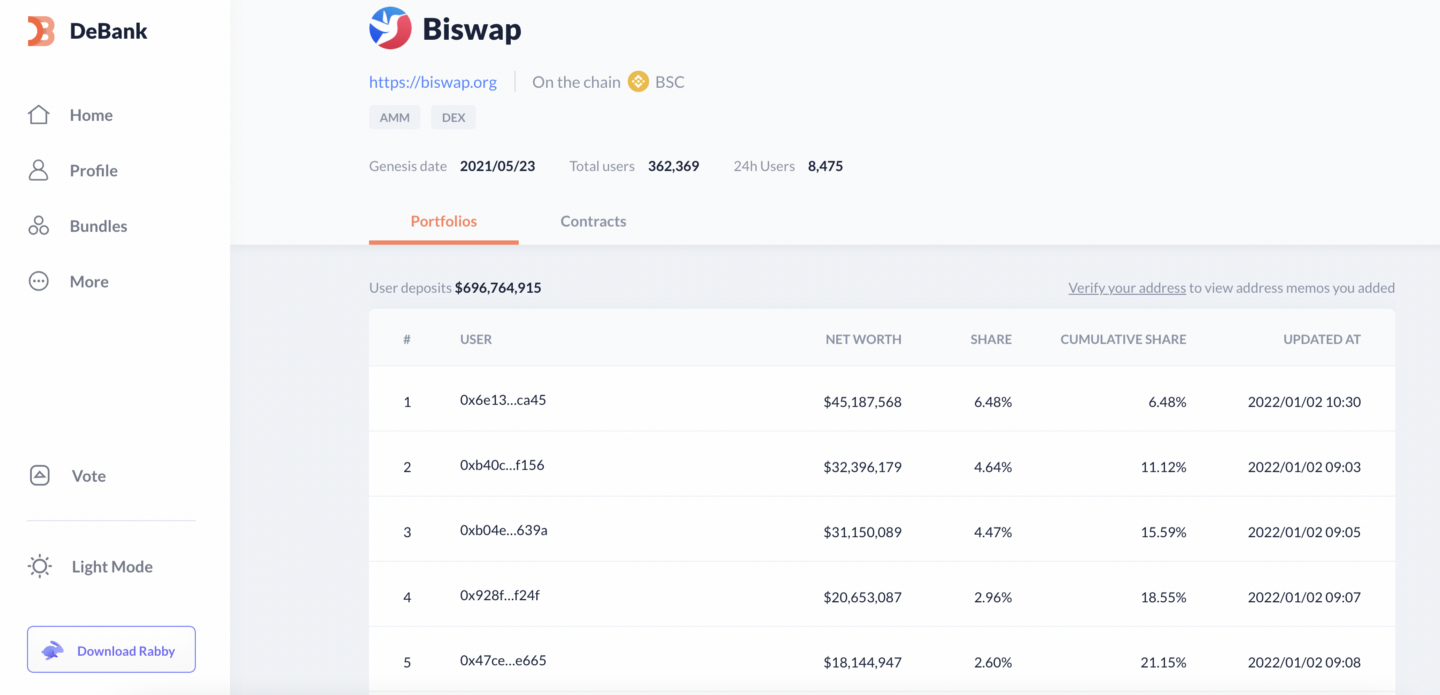Click the DEX tag
The image size is (1440, 695).
coord(454,117)
